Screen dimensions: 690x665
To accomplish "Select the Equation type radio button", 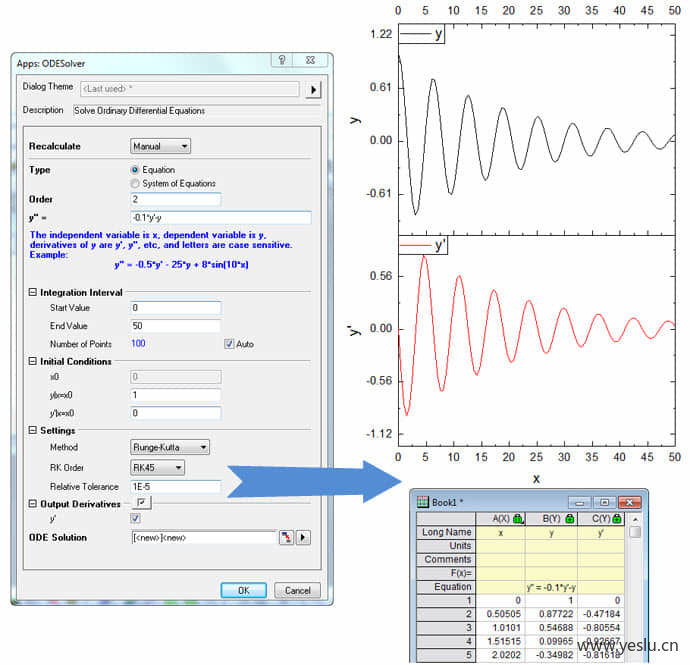I will [135, 169].
